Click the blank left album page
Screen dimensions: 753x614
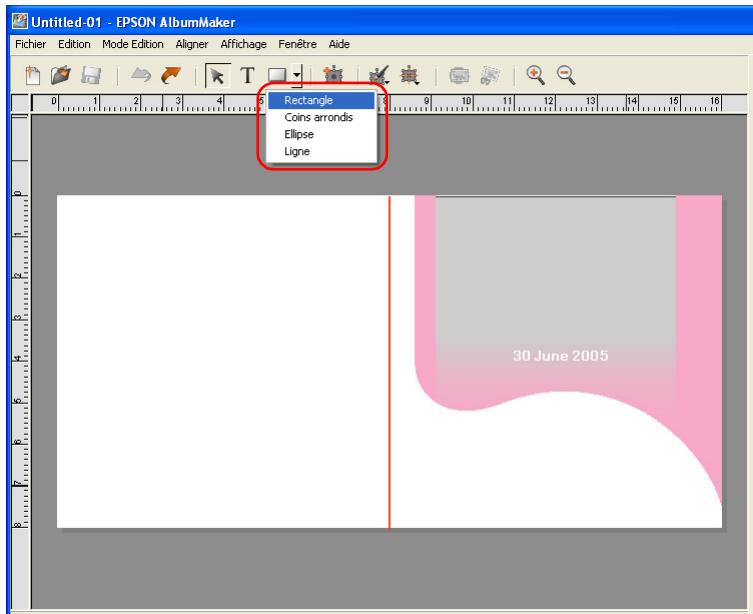pos(223,361)
